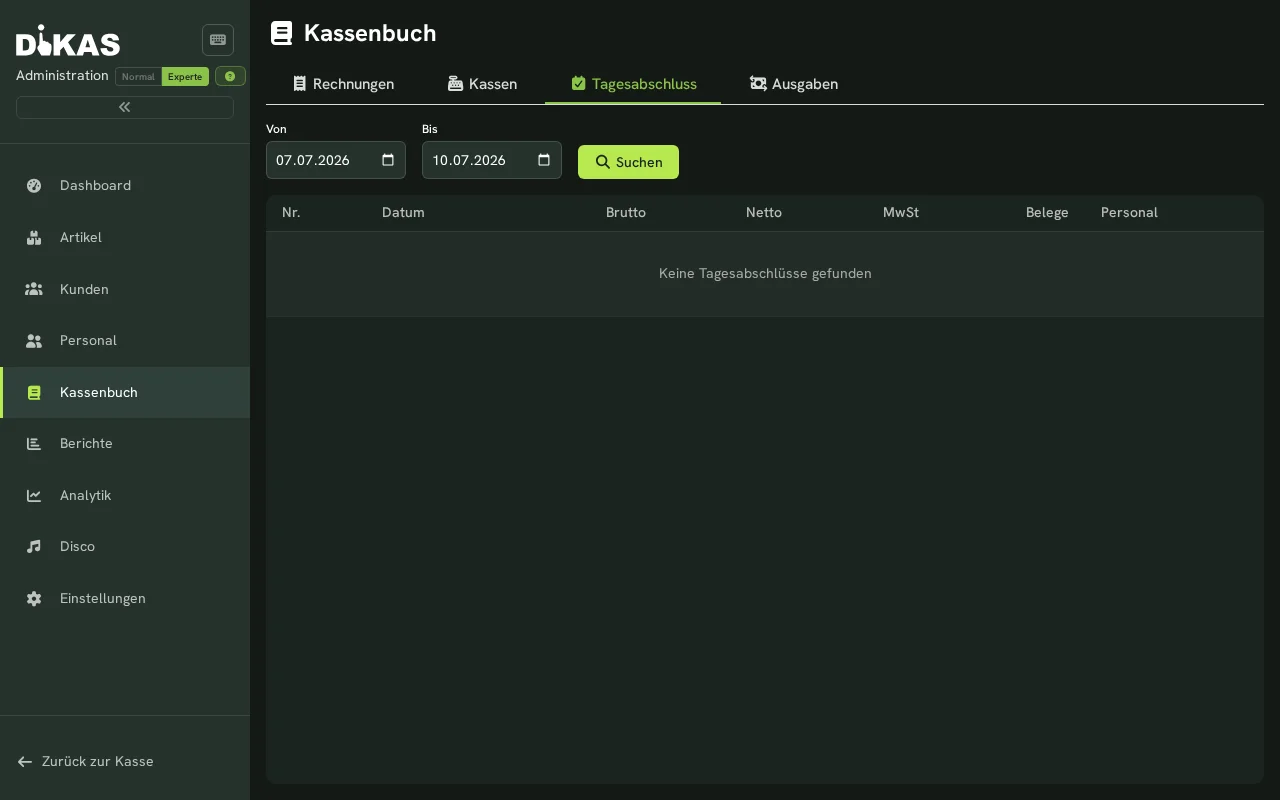Open Analytik in sidebar

(125, 495)
